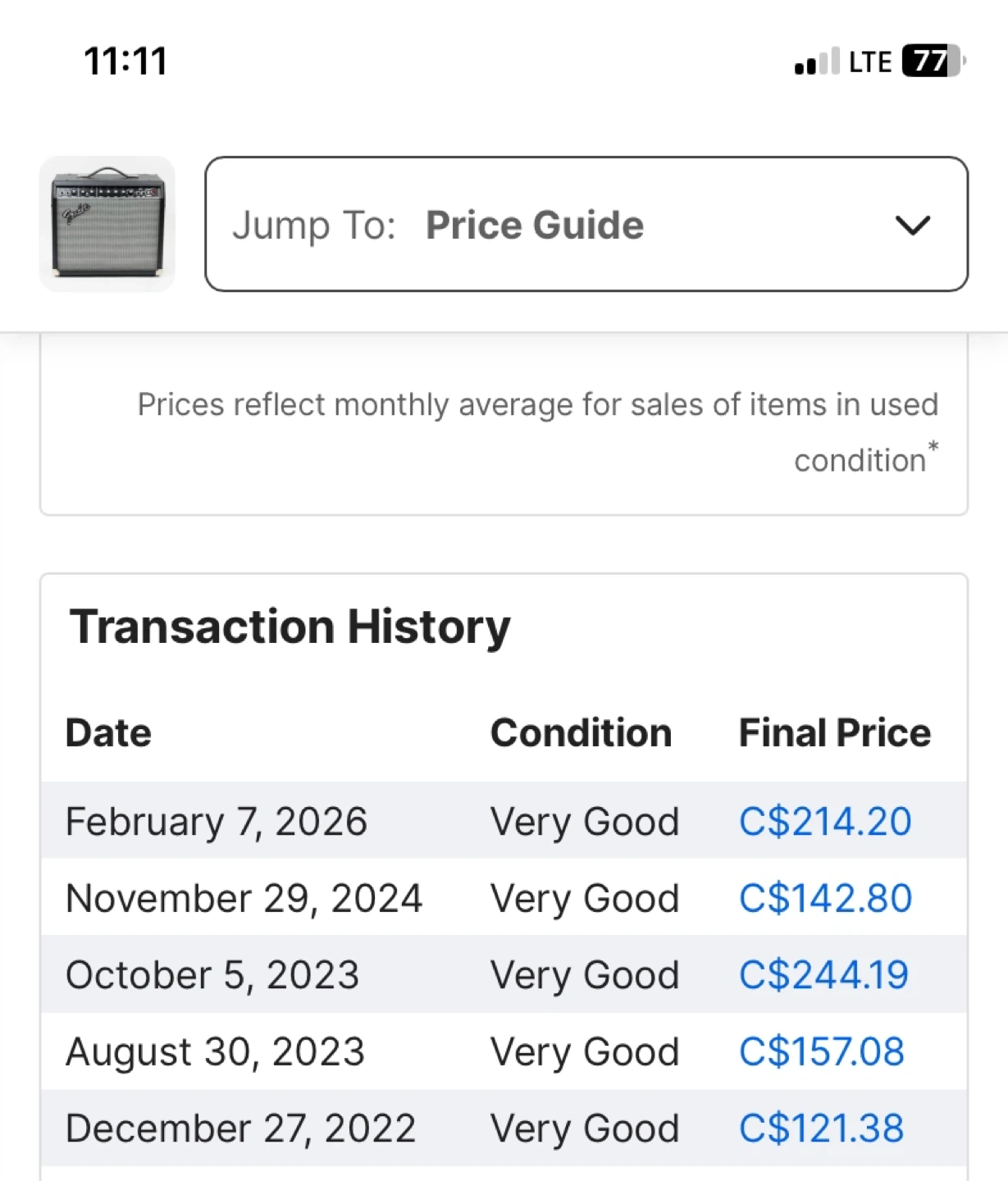Screen dimensions: 1008x1181
Task: Tap the cellular signal strength bars
Action: 816,62
